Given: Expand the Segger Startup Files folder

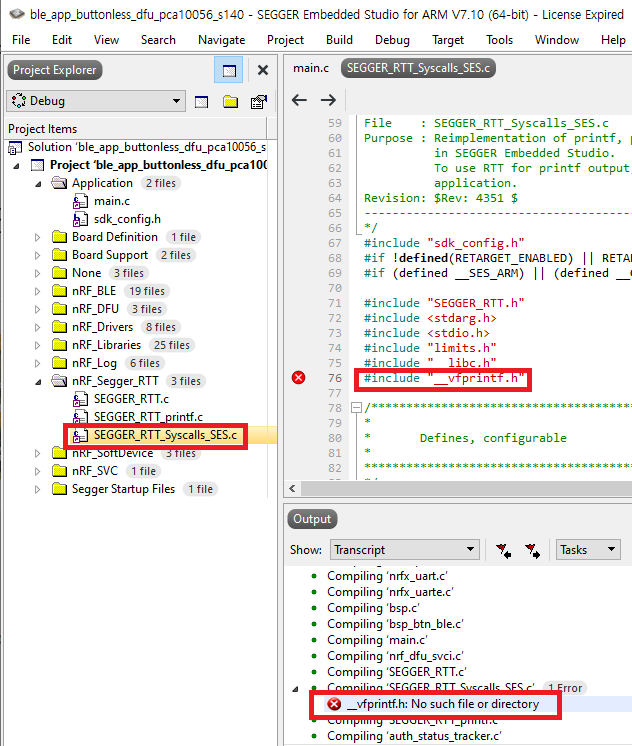Looking at the screenshot, I should click(38, 489).
